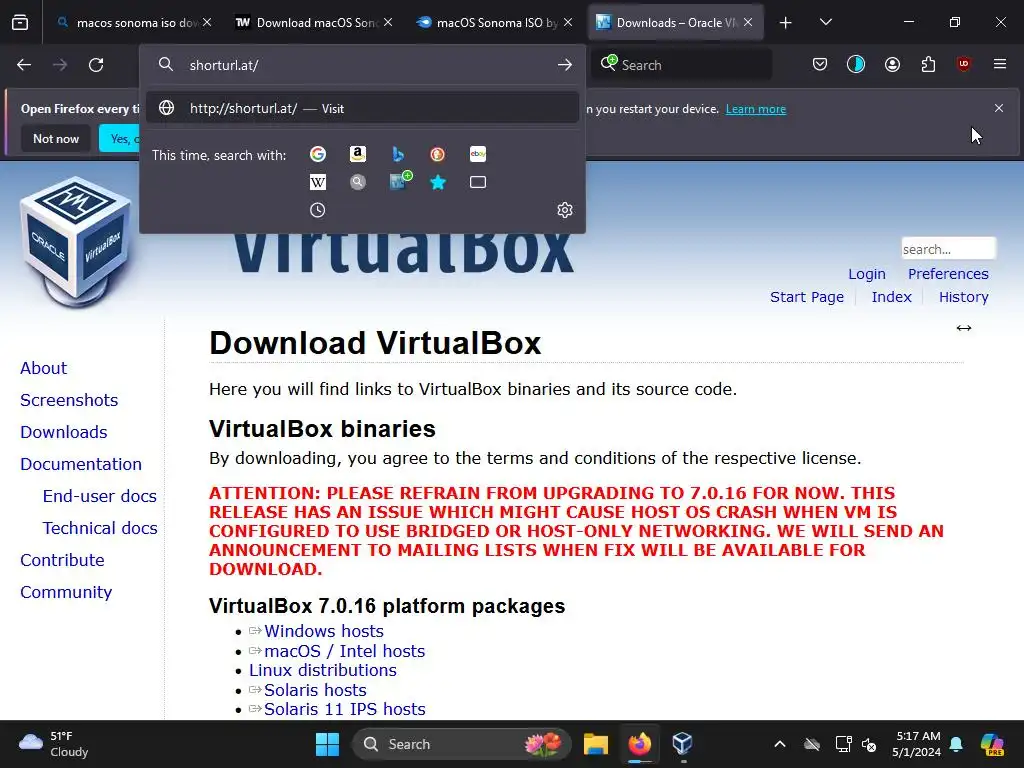Open Contribute in the sidebar
The height and width of the screenshot is (768, 1024).
62,560
